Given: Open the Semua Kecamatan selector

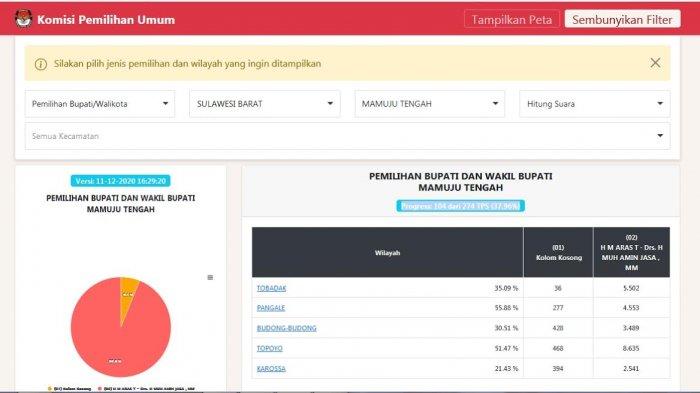Looking at the screenshot, I should click(x=347, y=136).
